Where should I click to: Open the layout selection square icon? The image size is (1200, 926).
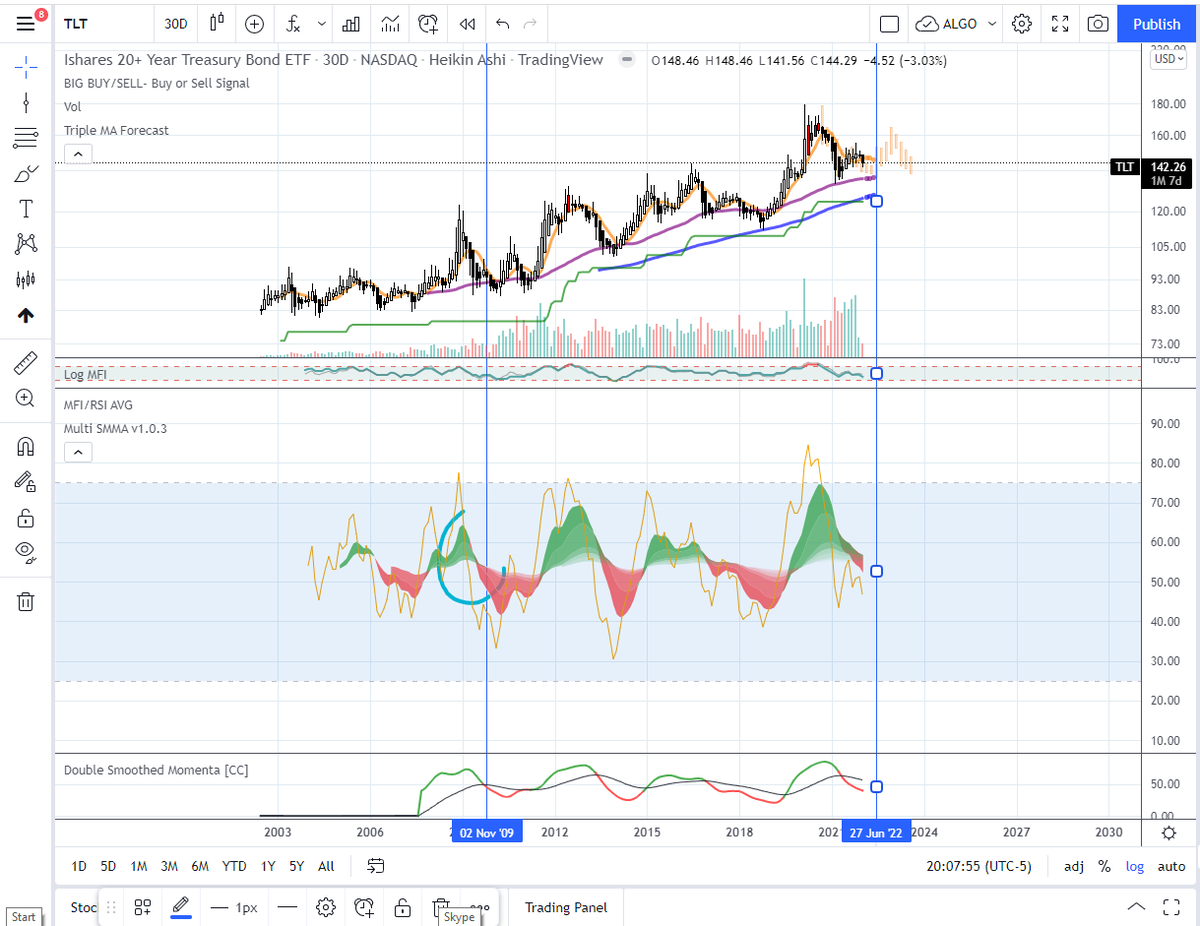tap(889, 23)
